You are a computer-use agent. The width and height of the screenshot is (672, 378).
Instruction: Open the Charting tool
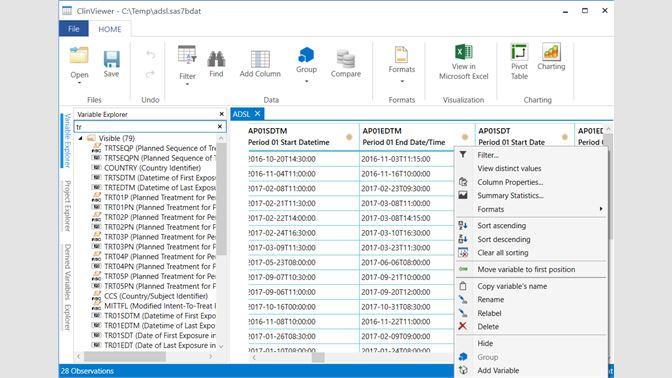[x=551, y=51]
